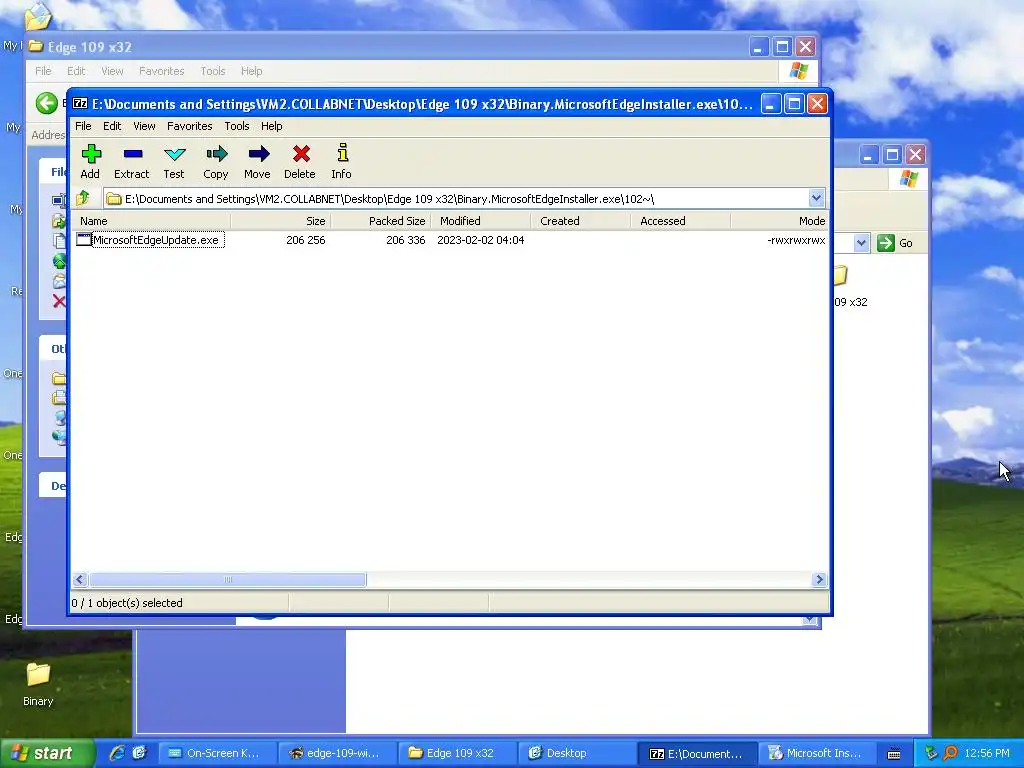
Task: Sort by Packed Size column header
Action: coord(381,221)
